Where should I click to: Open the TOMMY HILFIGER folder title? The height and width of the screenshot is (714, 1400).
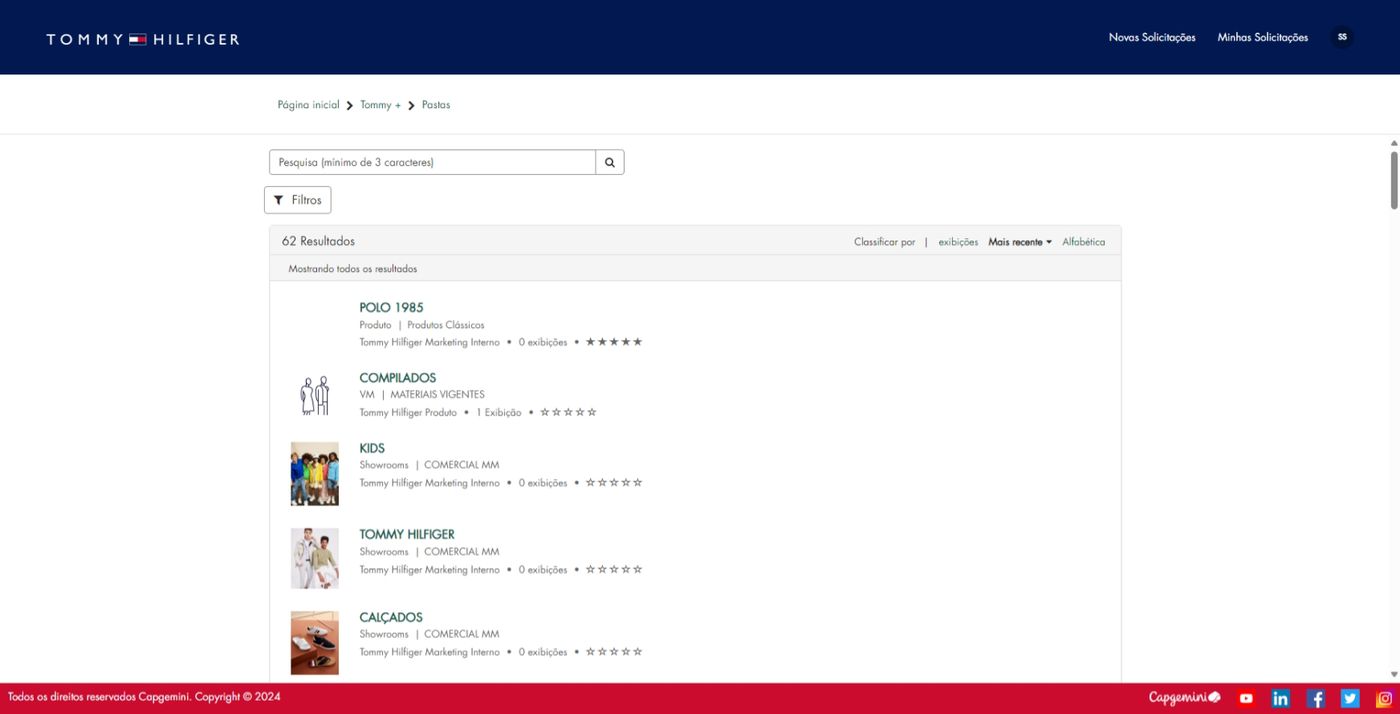[407, 535]
